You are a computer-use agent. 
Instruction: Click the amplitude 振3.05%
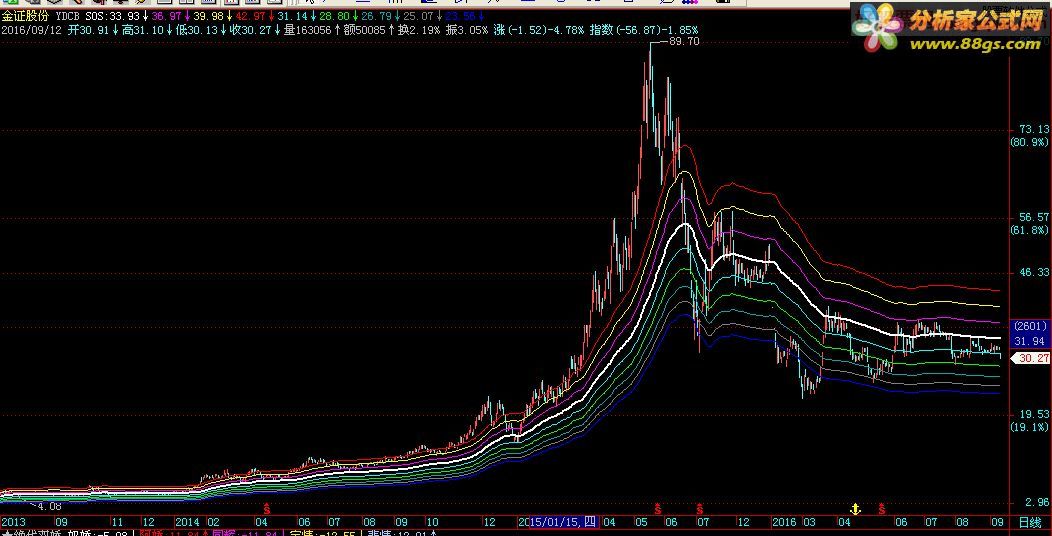pos(467,30)
